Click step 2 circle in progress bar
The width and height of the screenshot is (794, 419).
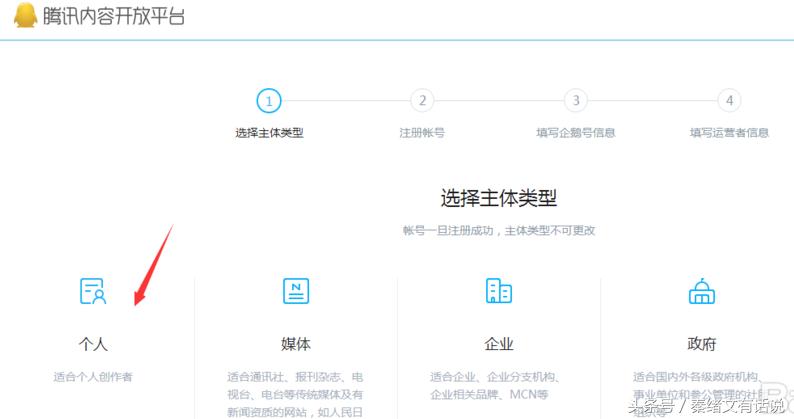(422, 101)
